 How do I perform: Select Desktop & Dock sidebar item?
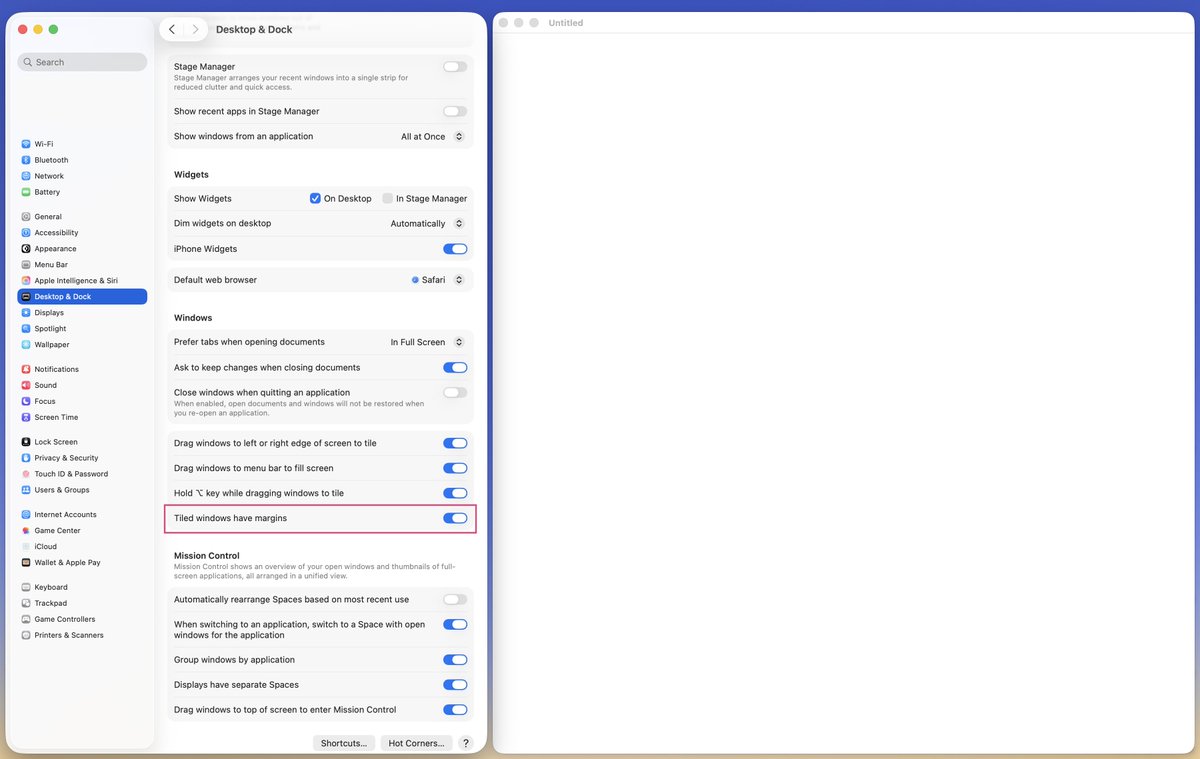click(82, 297)
